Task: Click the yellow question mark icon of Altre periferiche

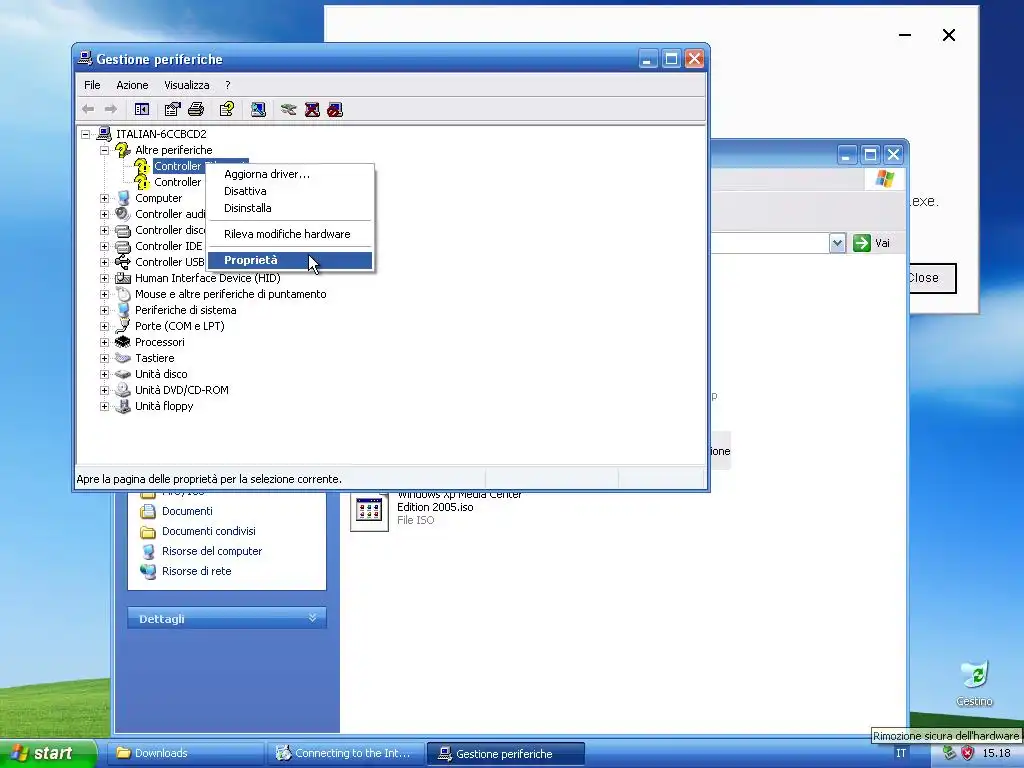Action: [x=123, y=150]
